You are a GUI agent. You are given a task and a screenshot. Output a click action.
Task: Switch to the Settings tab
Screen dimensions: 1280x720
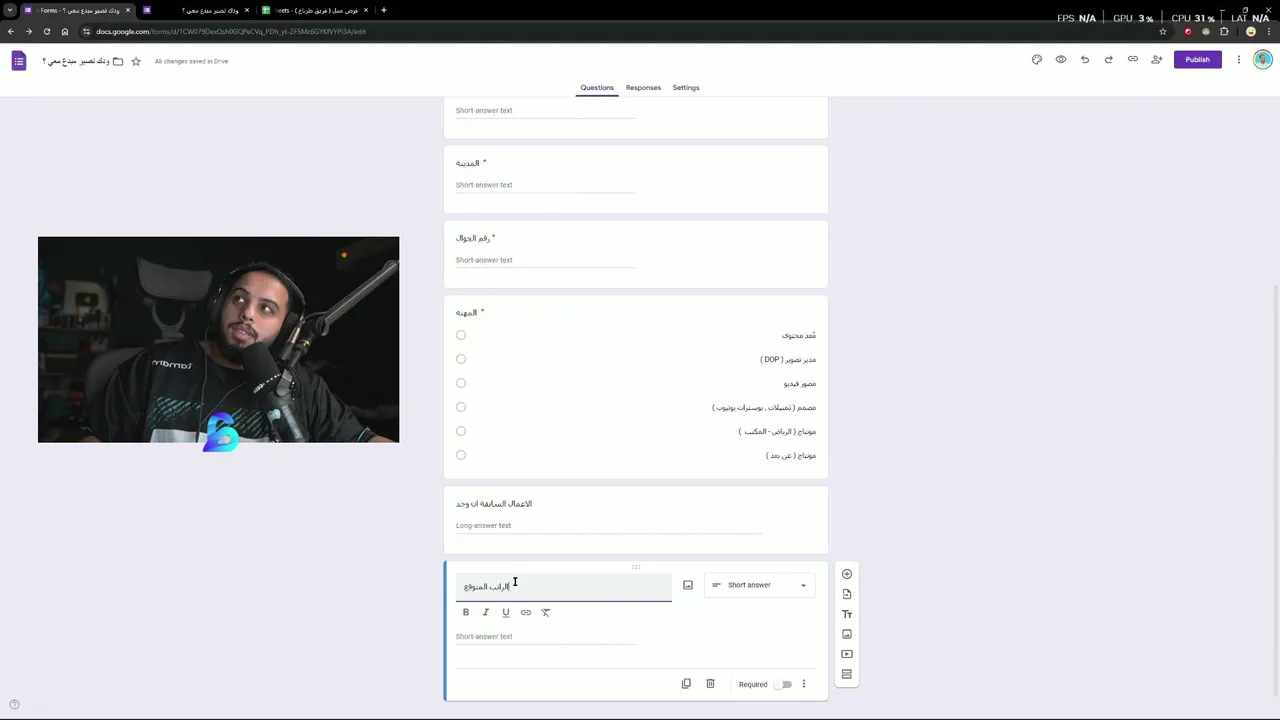click(686, 88)
